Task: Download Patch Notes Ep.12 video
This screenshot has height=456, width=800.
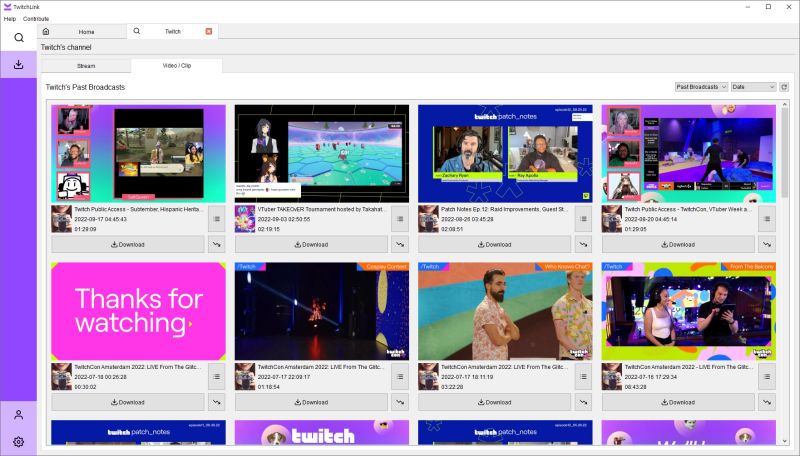Action: click(495, 244)
